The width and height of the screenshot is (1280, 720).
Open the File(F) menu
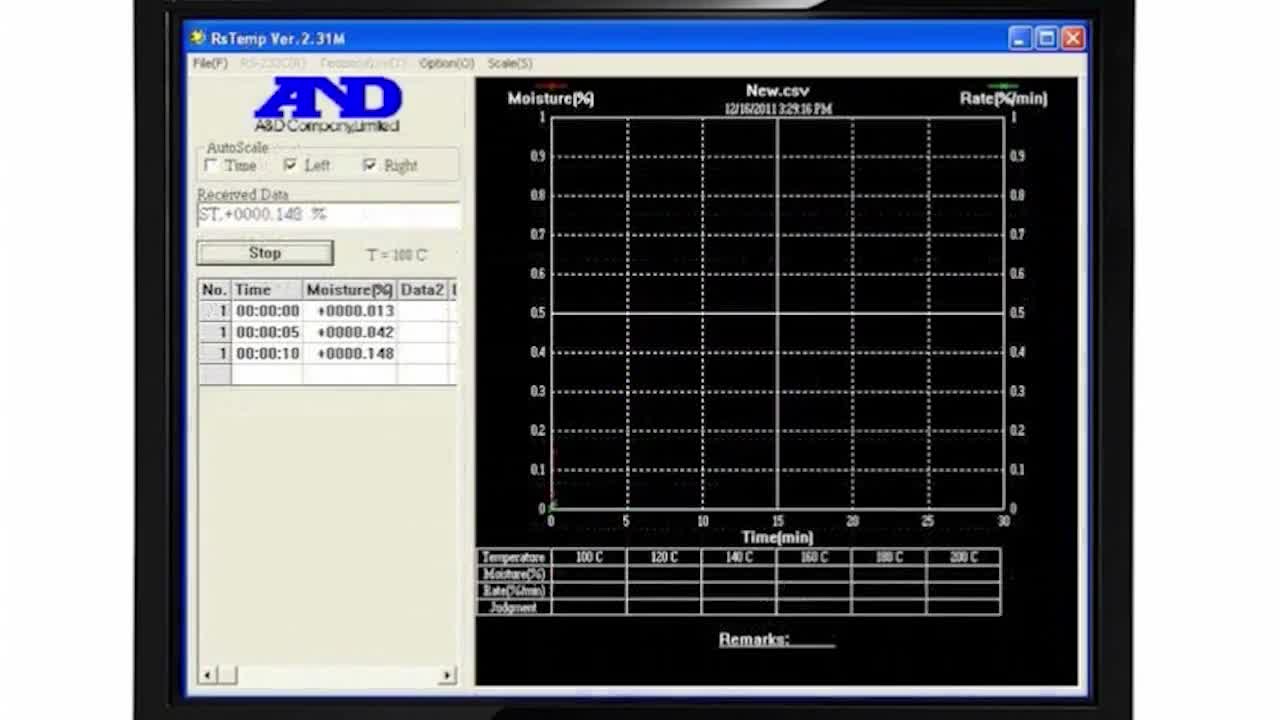coord(210,63)
